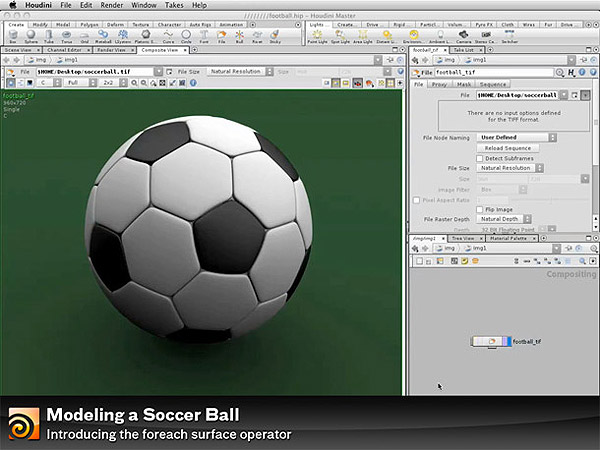Click the blue info icon in viewer toolbar
This screenshot has width=600, height=450.
(193, 83)
